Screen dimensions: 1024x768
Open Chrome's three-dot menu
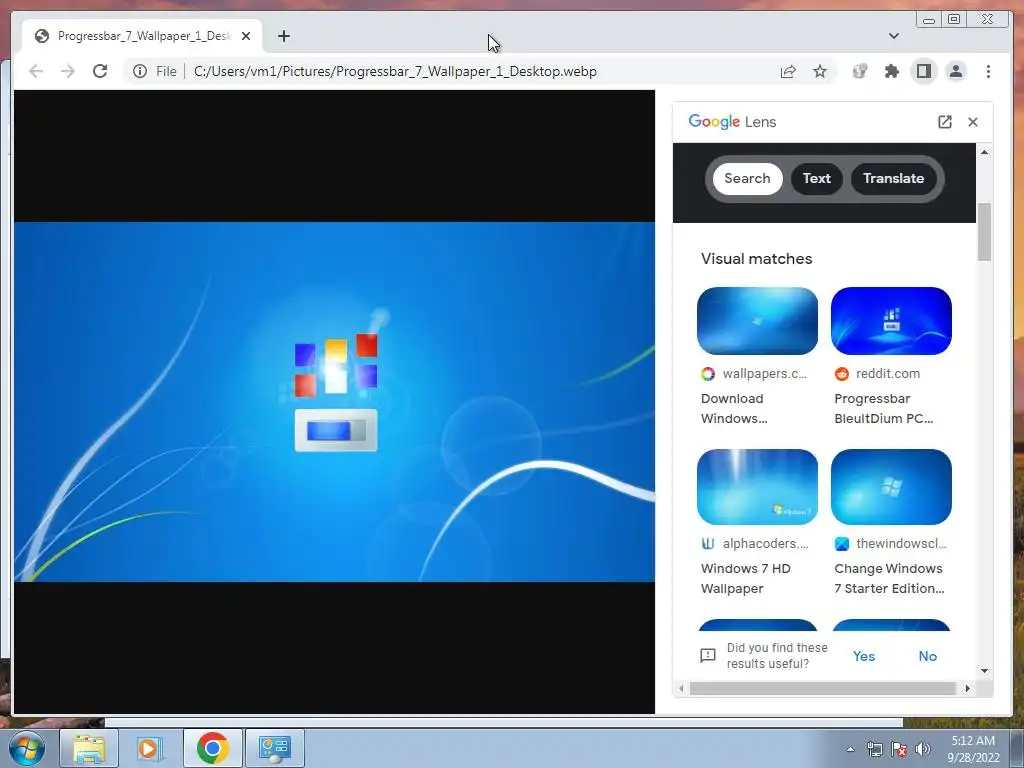click(988, 71)
